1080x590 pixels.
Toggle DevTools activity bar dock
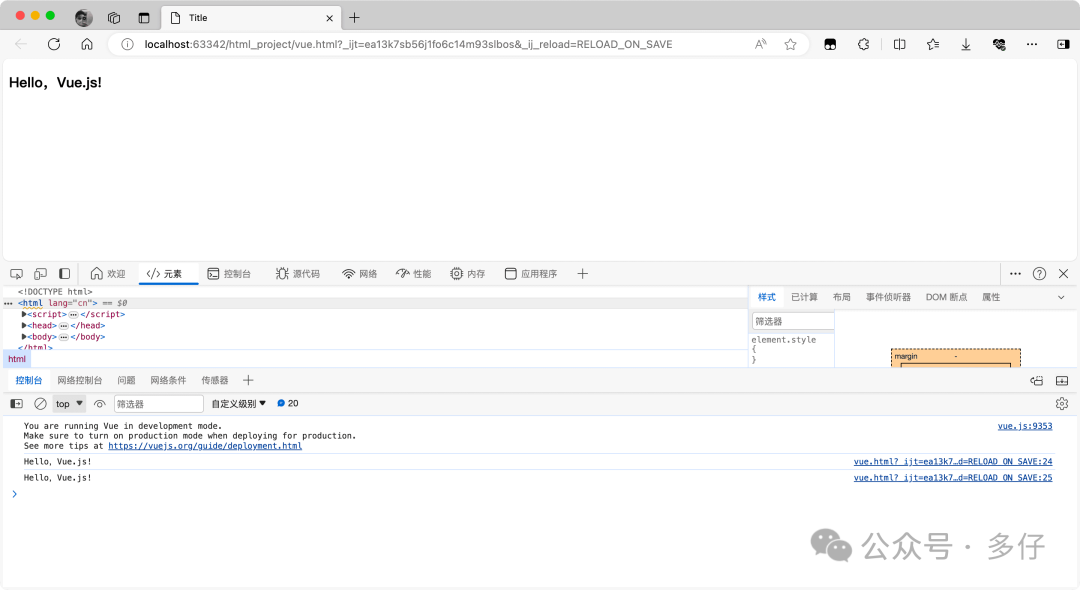pos(65,274)
